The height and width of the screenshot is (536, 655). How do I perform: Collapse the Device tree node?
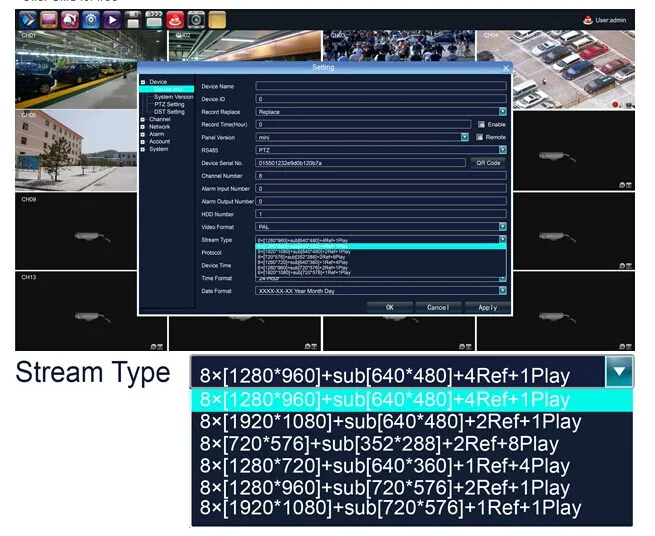[143, 82]
